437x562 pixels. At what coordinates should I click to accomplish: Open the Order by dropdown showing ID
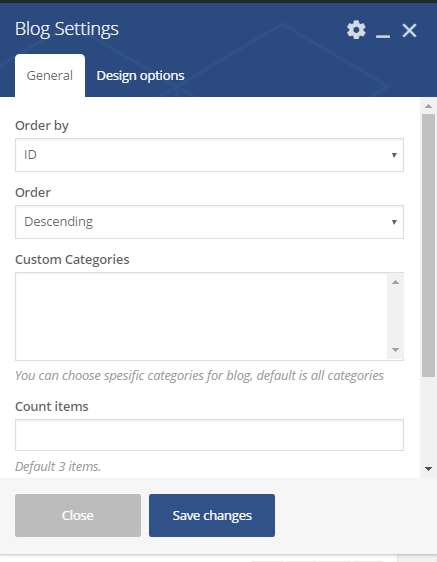click(x=209, y=155)
